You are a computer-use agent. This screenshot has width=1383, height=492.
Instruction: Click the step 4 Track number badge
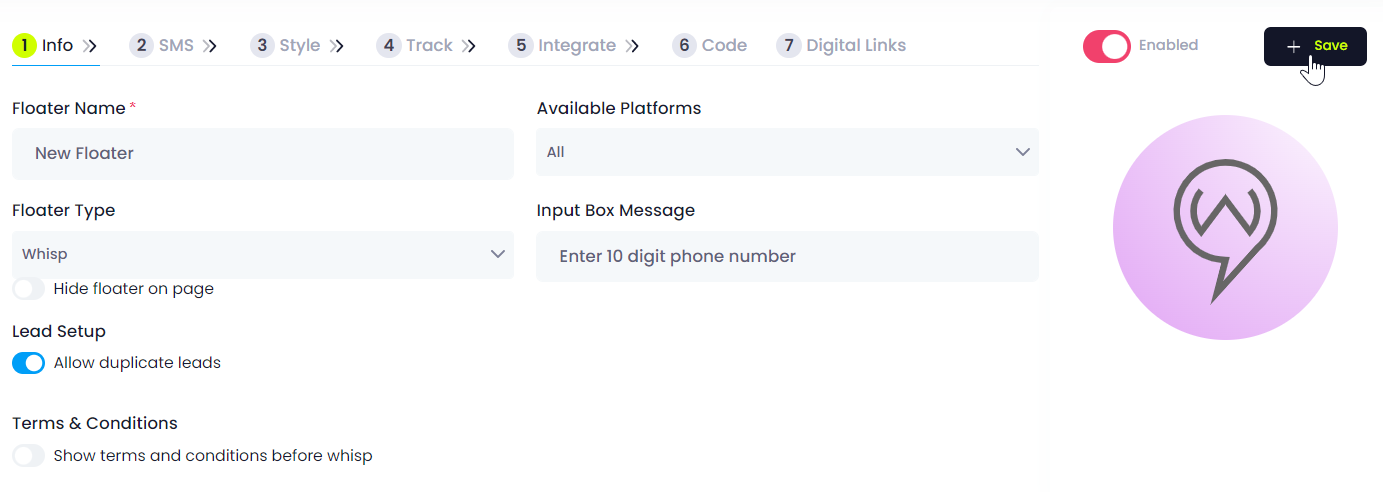[389, 45]
